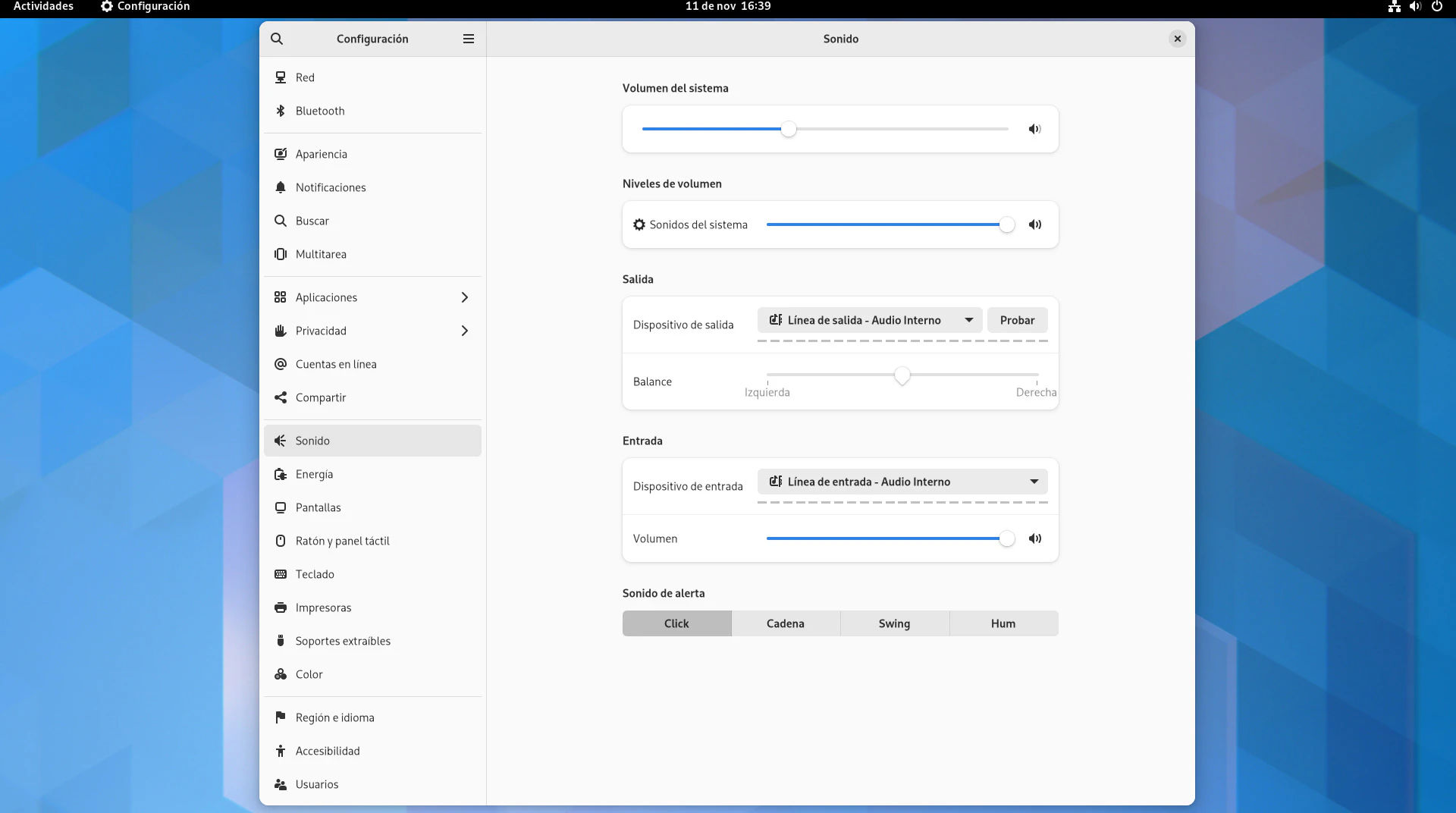Click the Energía battery icon
1456x813 pixels.
click(281, 474)
